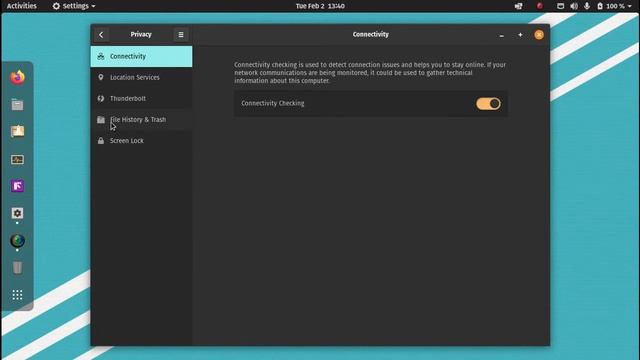The image size is (640, 360).
Task: Open File History & Trash panel
Action: 141,120
